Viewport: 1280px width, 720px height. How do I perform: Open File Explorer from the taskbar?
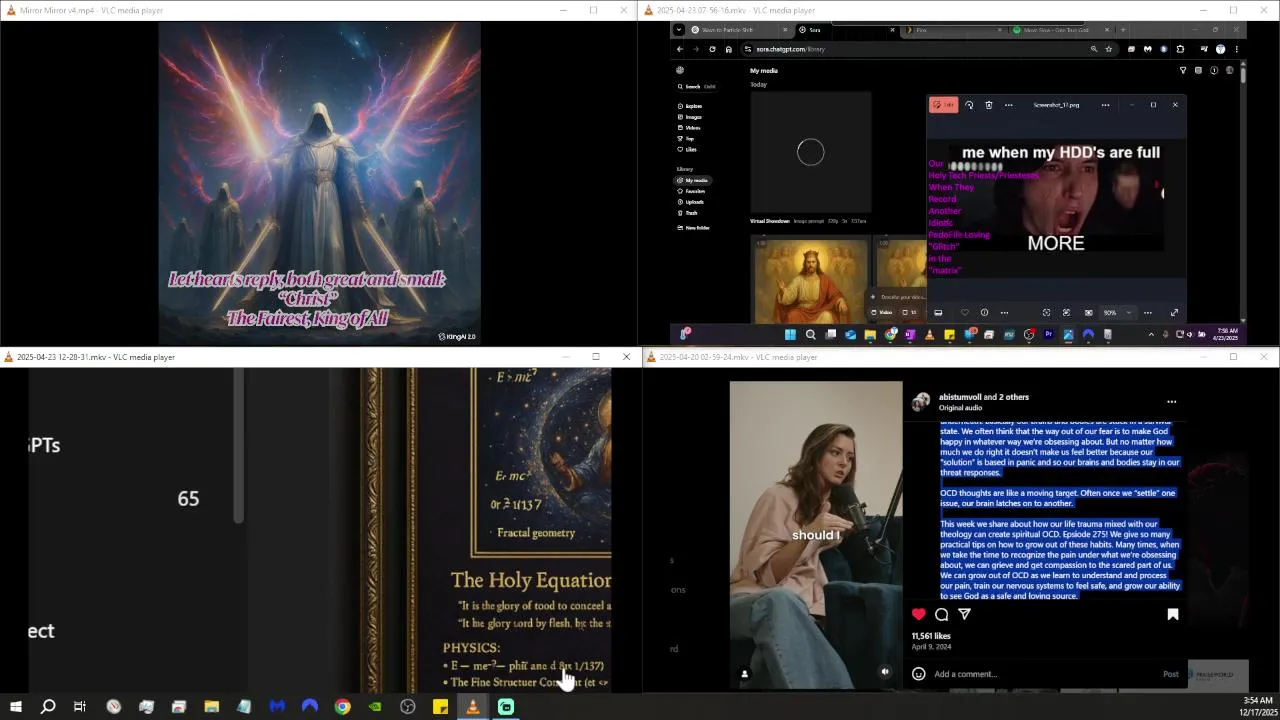click(x=212, y=707)
